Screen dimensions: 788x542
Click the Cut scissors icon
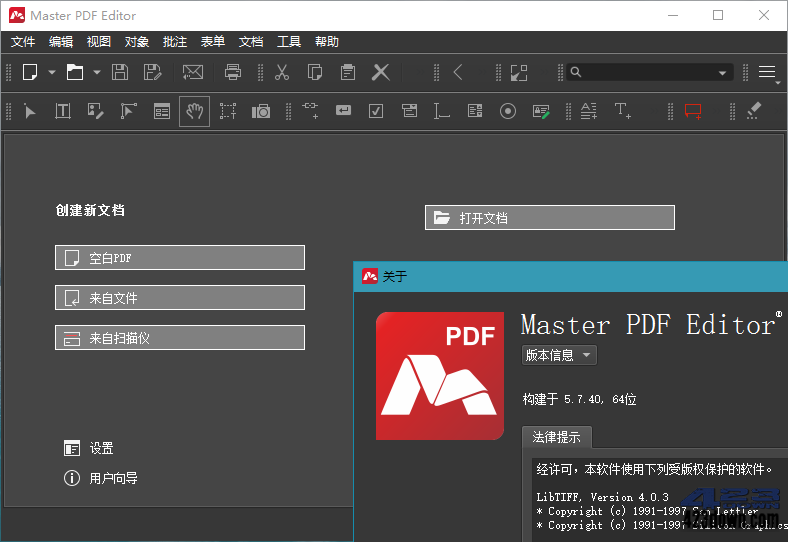click(x=282, y=72)
